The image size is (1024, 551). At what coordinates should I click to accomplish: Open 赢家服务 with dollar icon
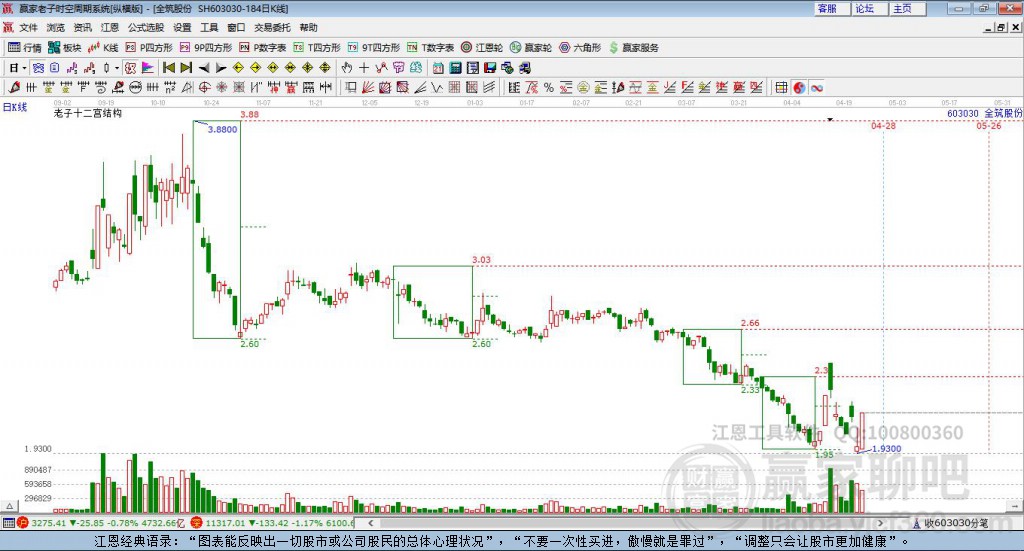(633, 48)
